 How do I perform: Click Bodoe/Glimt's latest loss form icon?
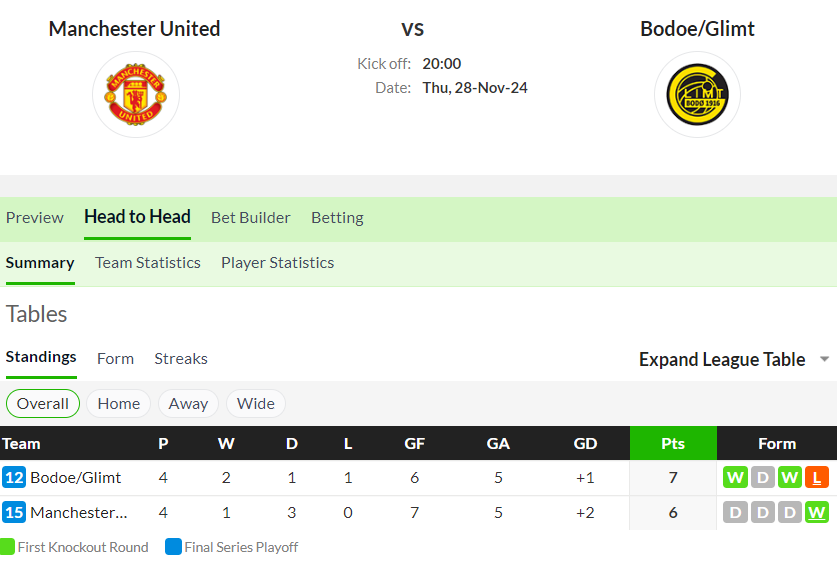(817, 477)
